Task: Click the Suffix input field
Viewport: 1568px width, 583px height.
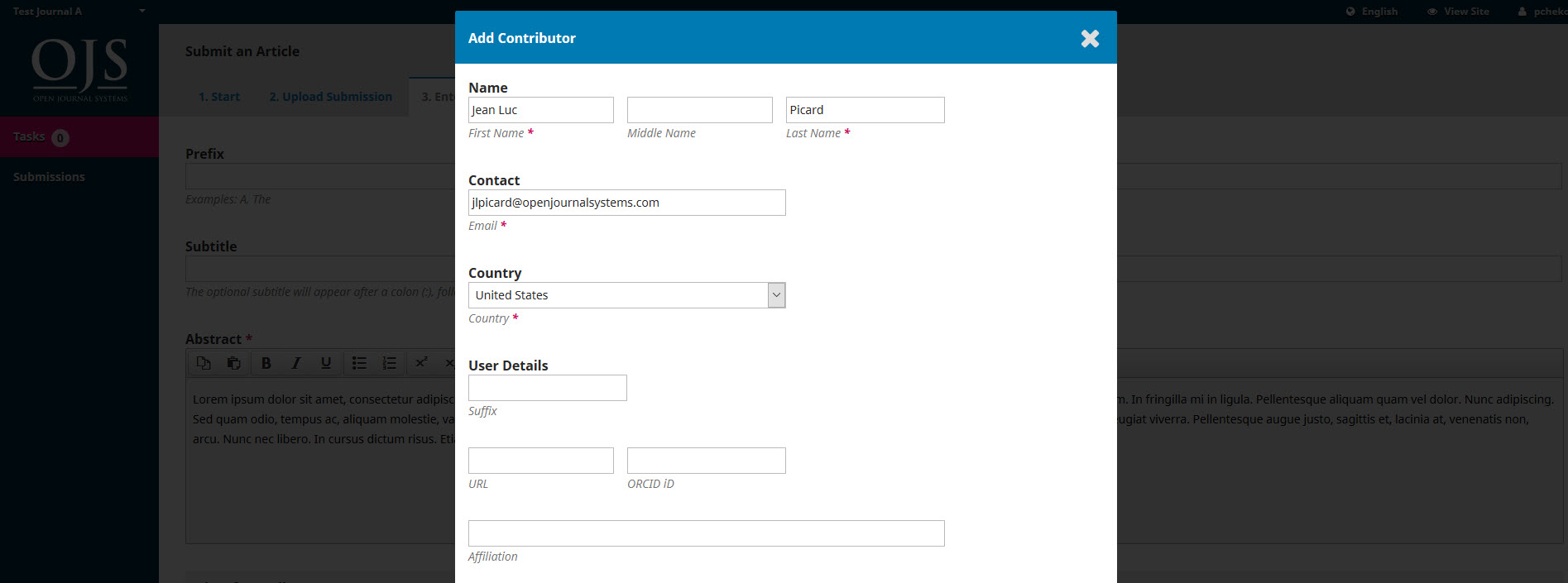Action: tap(548, 388)
